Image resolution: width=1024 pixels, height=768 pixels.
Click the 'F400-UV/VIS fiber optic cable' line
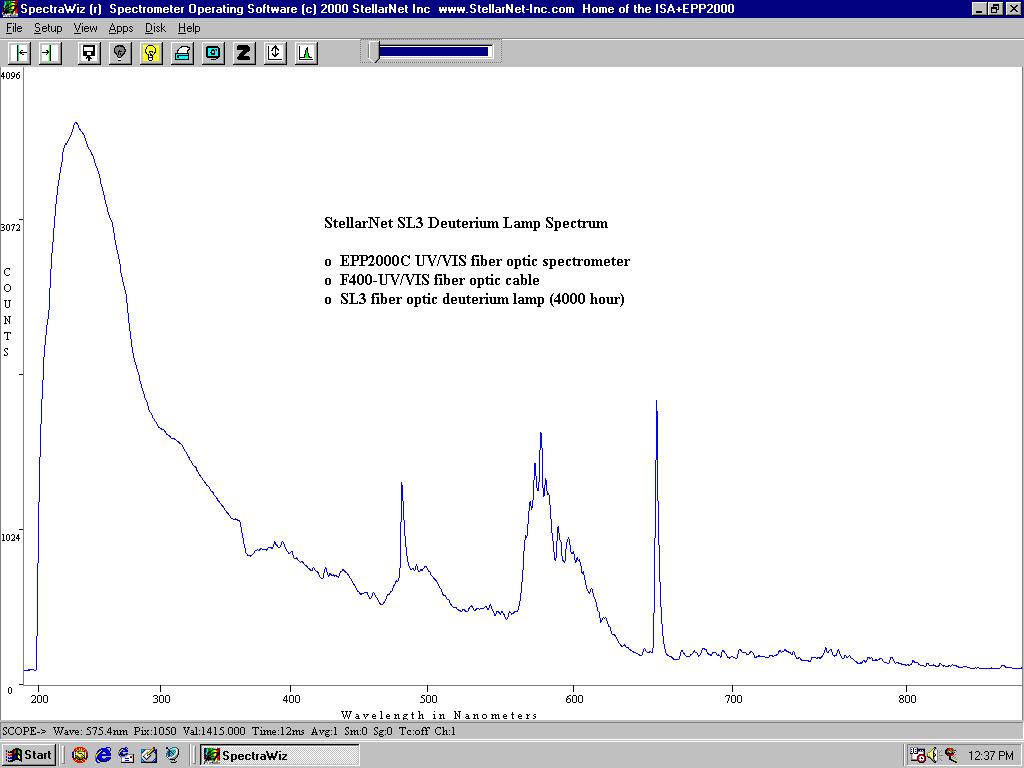(440, 280)
